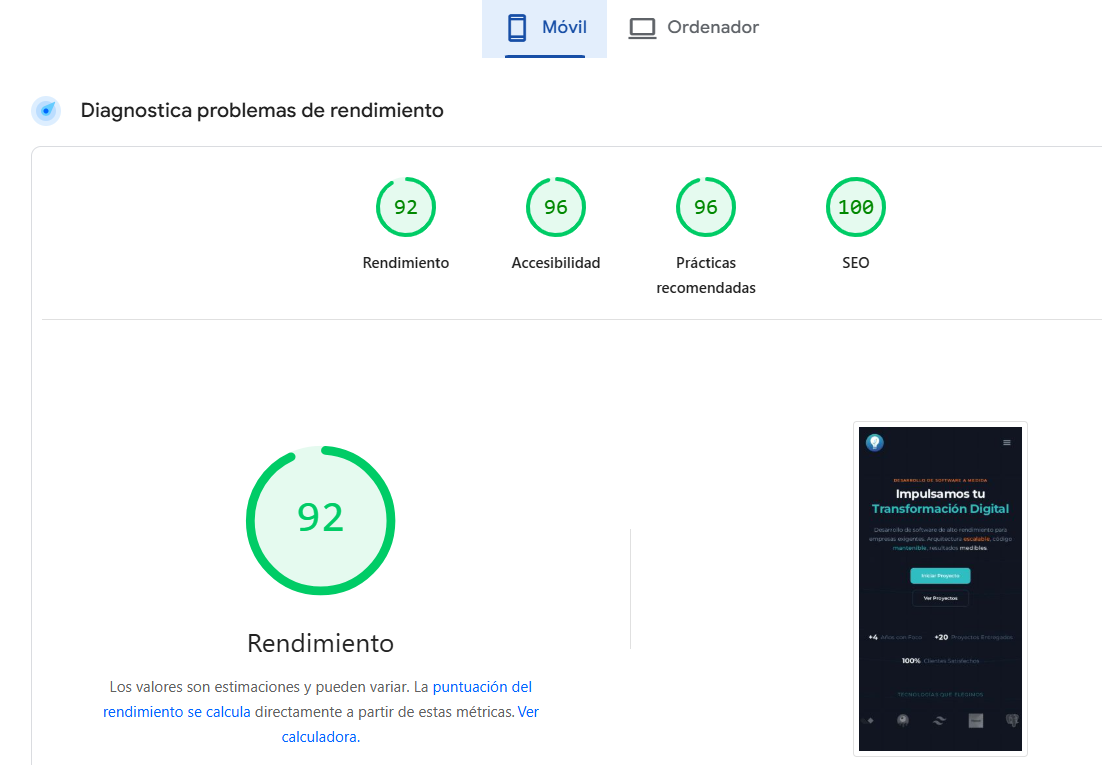Click the Tailwind wave icon in the preview
Viewport: 1102px width, 765px height.
pyautogui.click(x=939, y=720)
